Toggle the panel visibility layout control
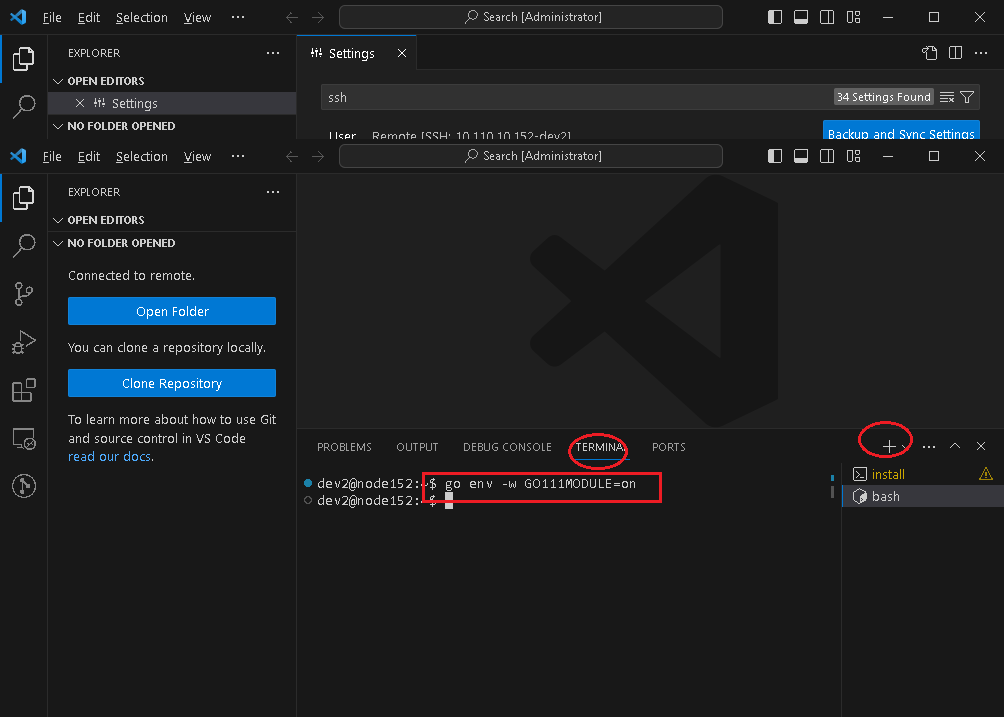 point(801,156)
